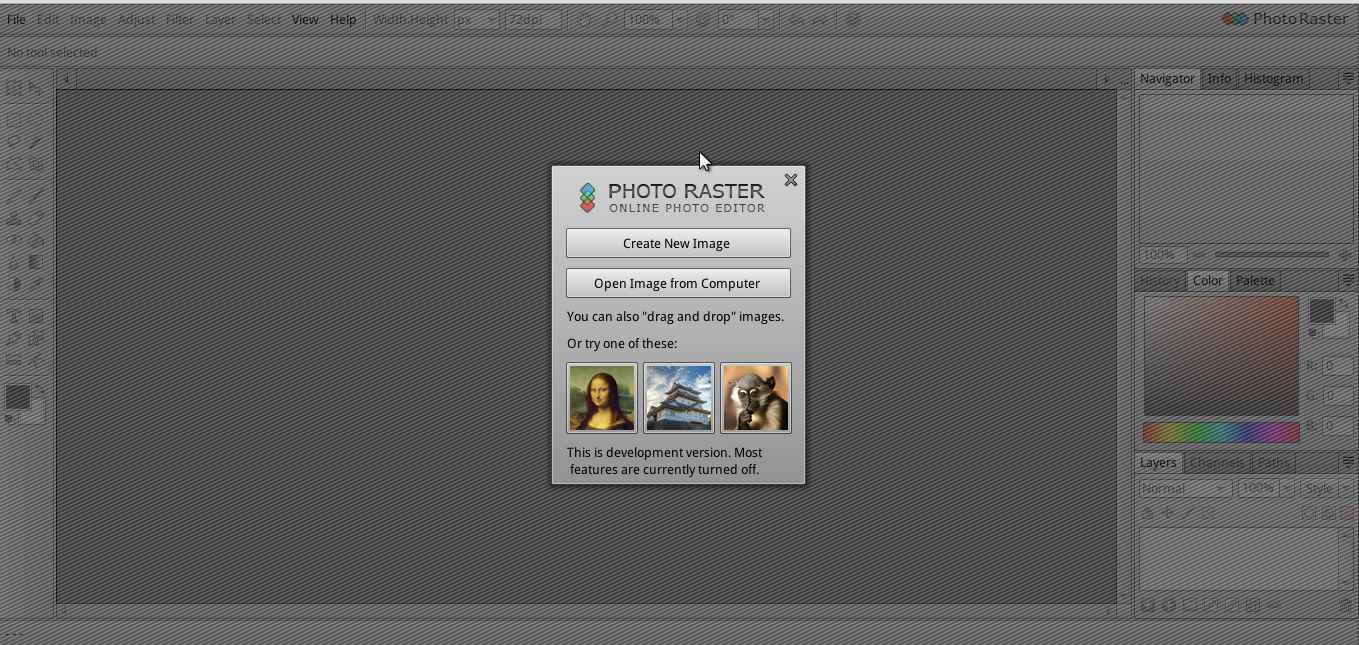Open the px units dropdown

pos(477,20)
